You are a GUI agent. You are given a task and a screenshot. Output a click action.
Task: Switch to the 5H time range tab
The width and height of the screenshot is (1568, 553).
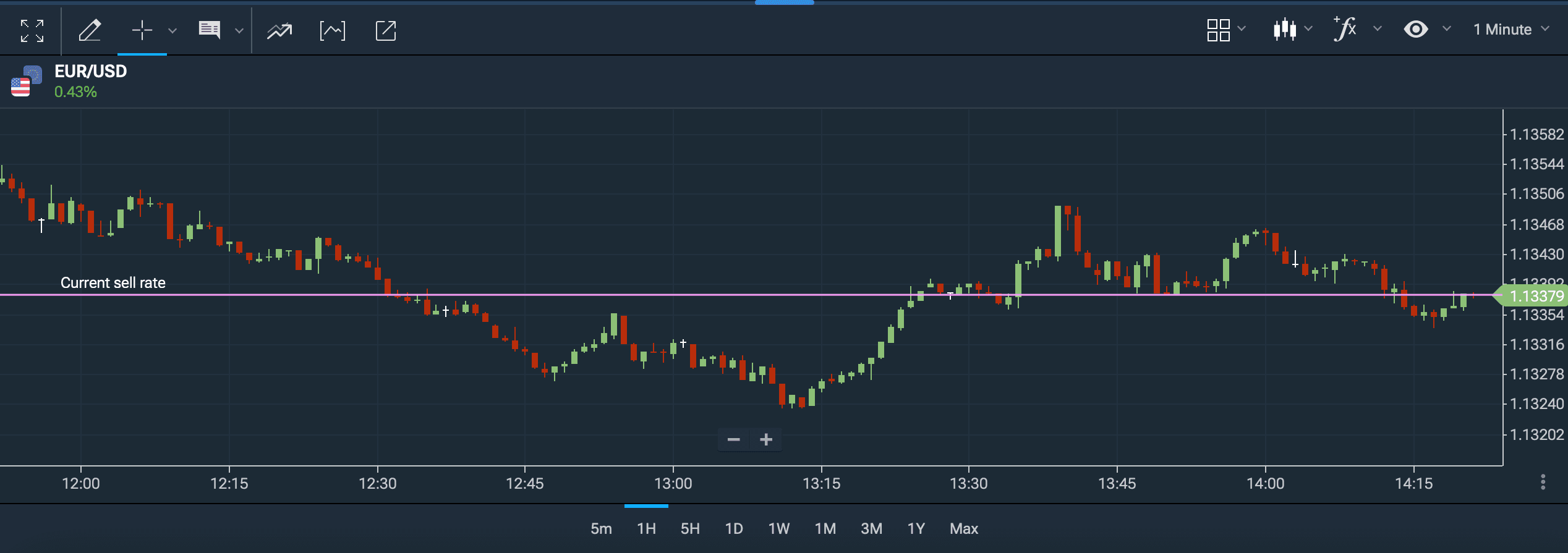coord(690,529)
